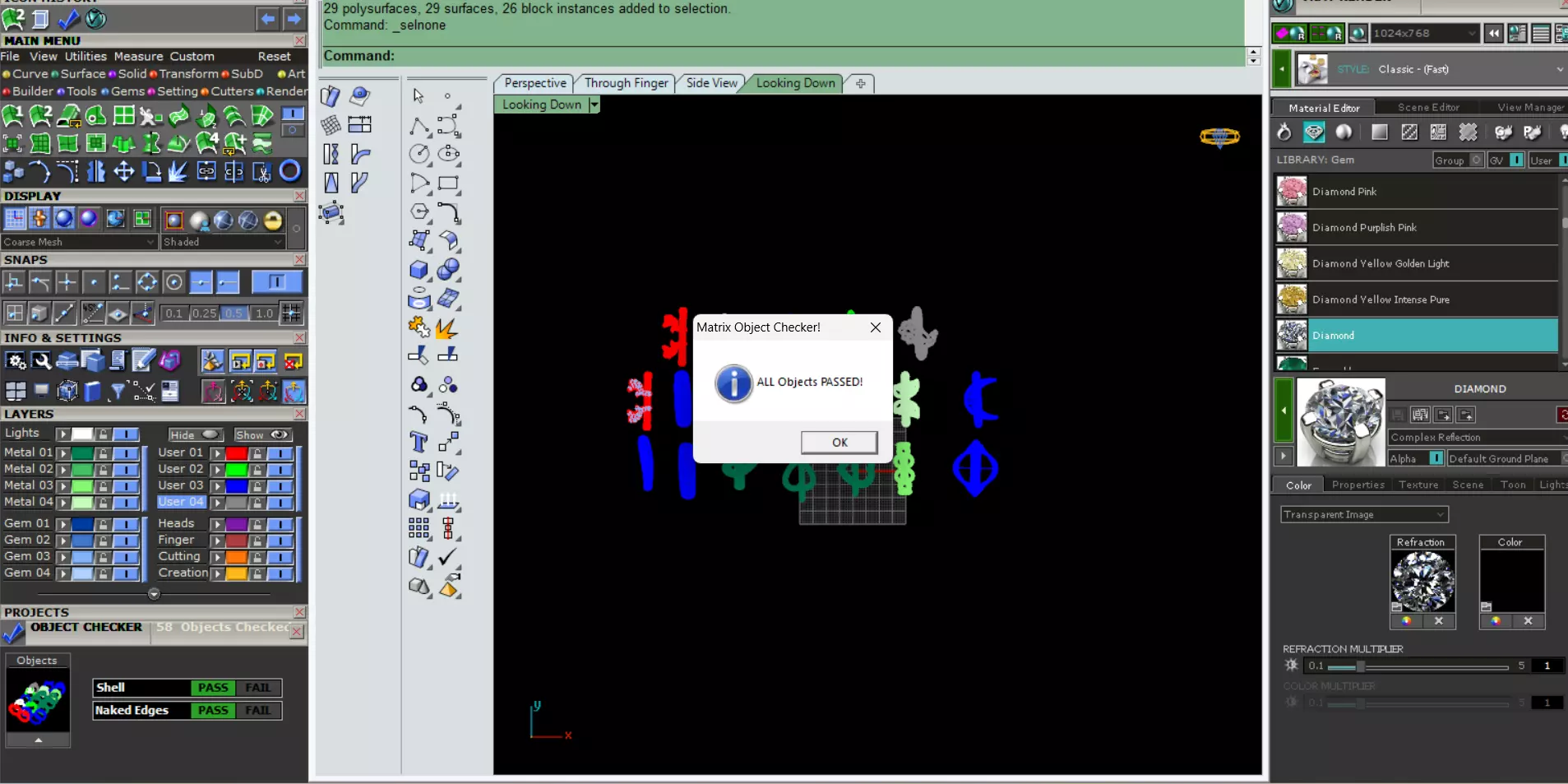Click the Command input line

(x=784, y=56)
